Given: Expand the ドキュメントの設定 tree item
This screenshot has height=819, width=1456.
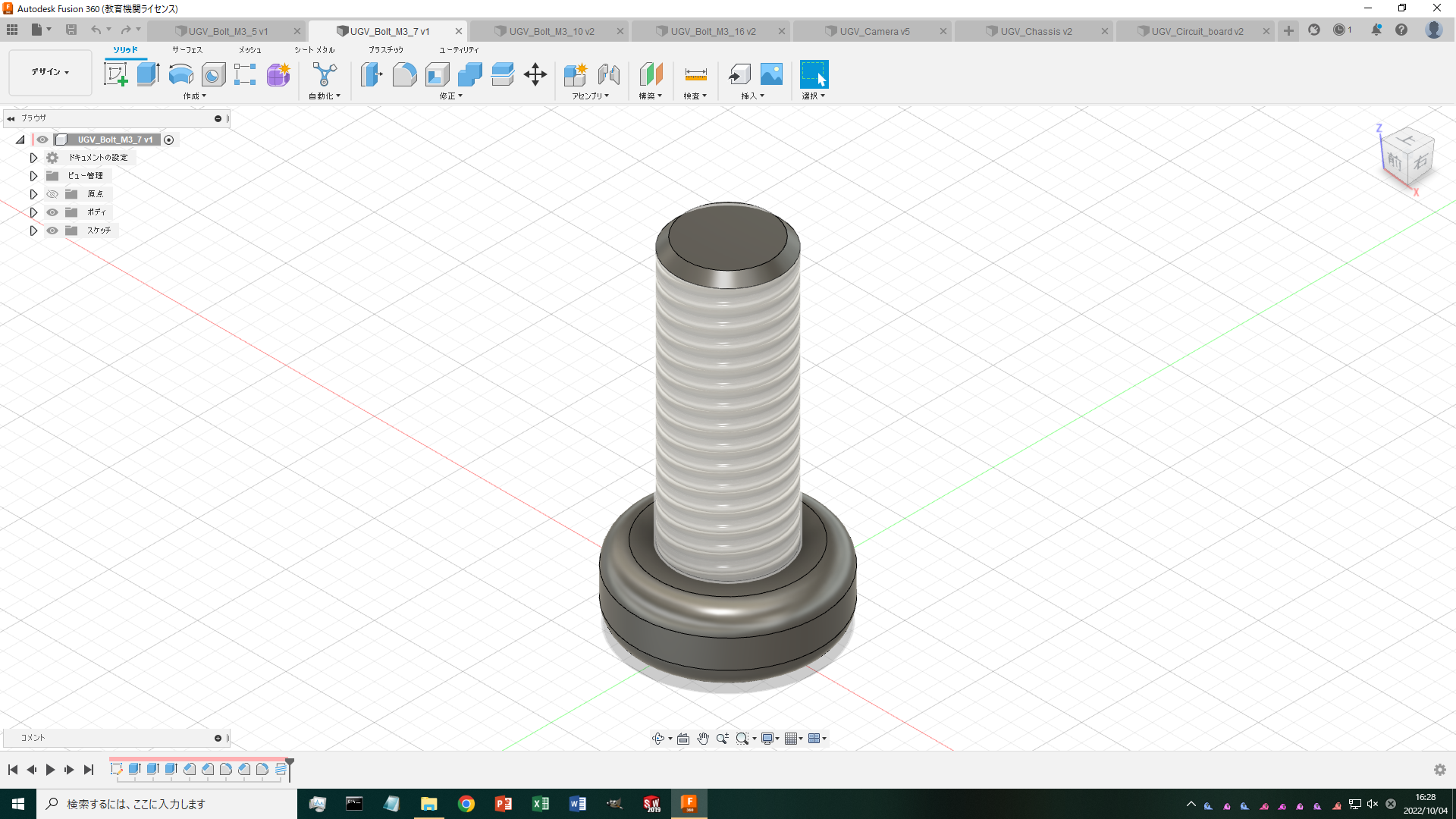Looking at the screenshot, I should [x=33, y=157].
